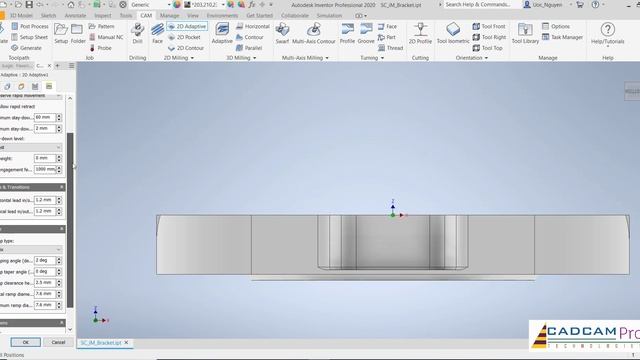This screenshot has height=360, width=640.
Task: Select the Horizontal 3D milling tool
Action: [x=253, y=26]
